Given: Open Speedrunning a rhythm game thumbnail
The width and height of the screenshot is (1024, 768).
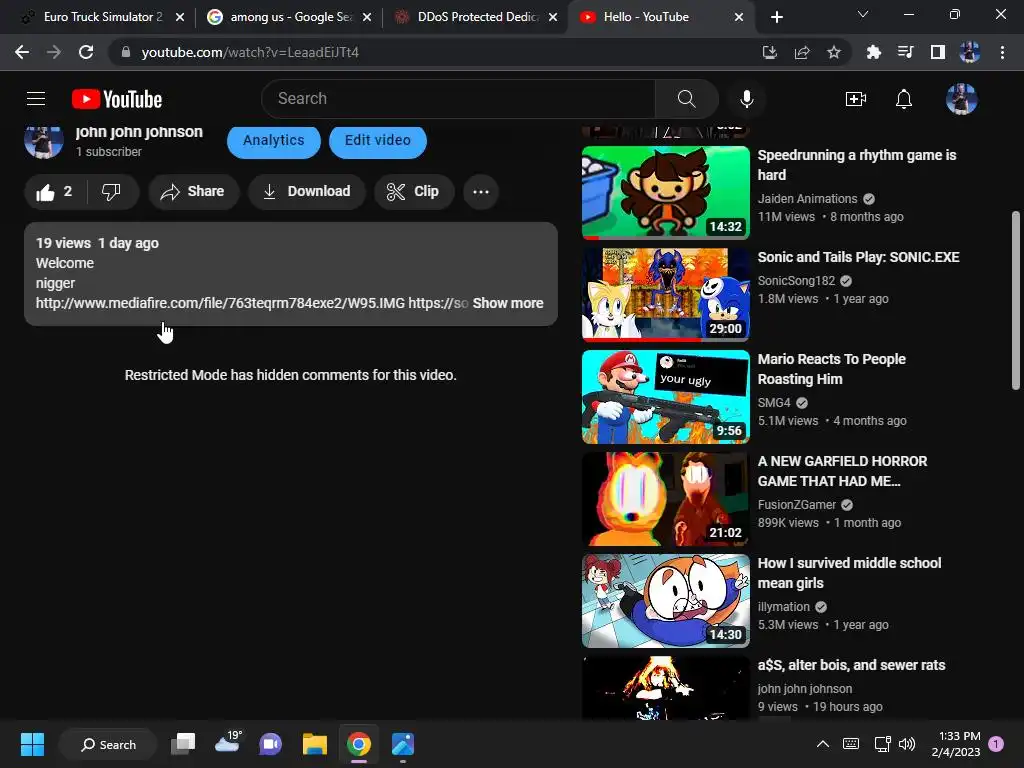Looking at the screenshot, I should pos(665,193).
